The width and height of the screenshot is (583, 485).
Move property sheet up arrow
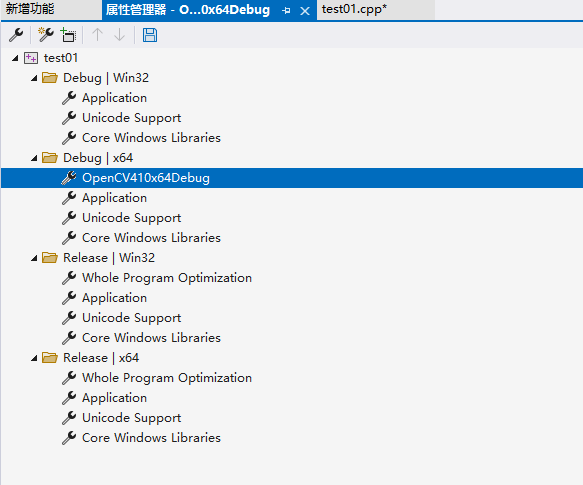pyautogui.click(x=97, y=35)
